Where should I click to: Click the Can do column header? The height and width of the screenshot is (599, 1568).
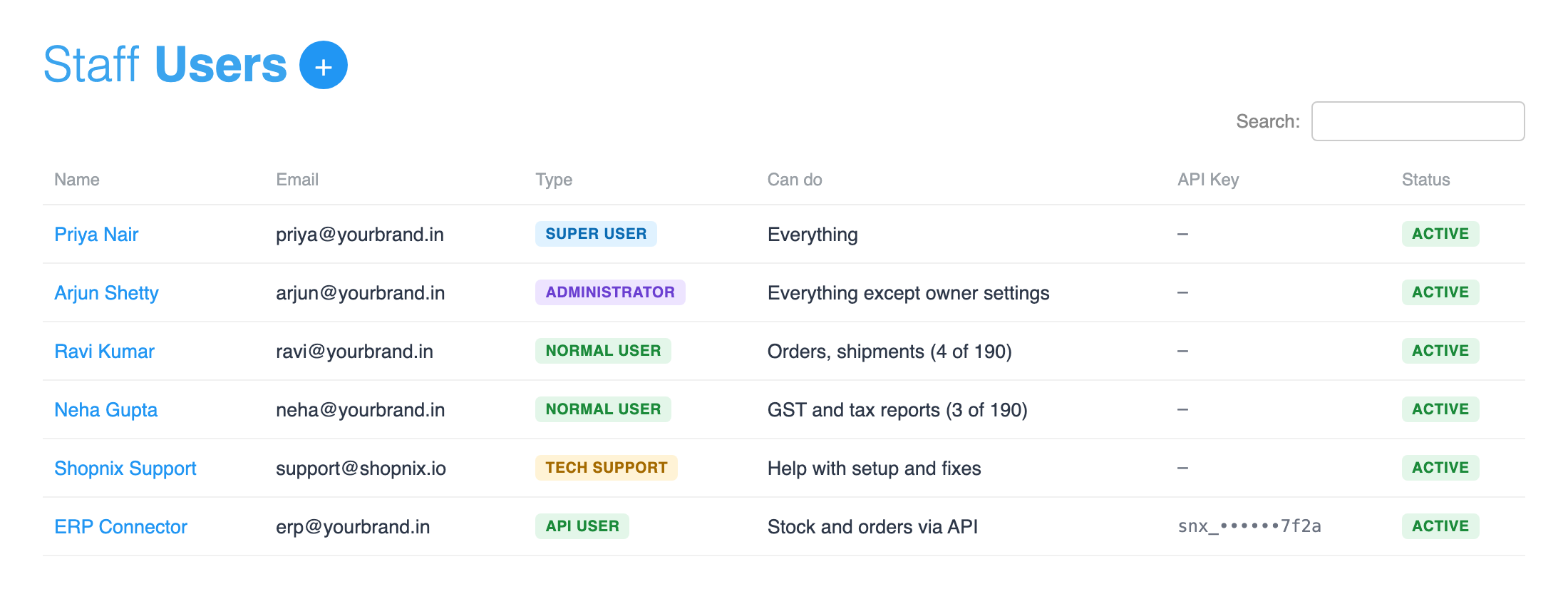pos(795,180)
